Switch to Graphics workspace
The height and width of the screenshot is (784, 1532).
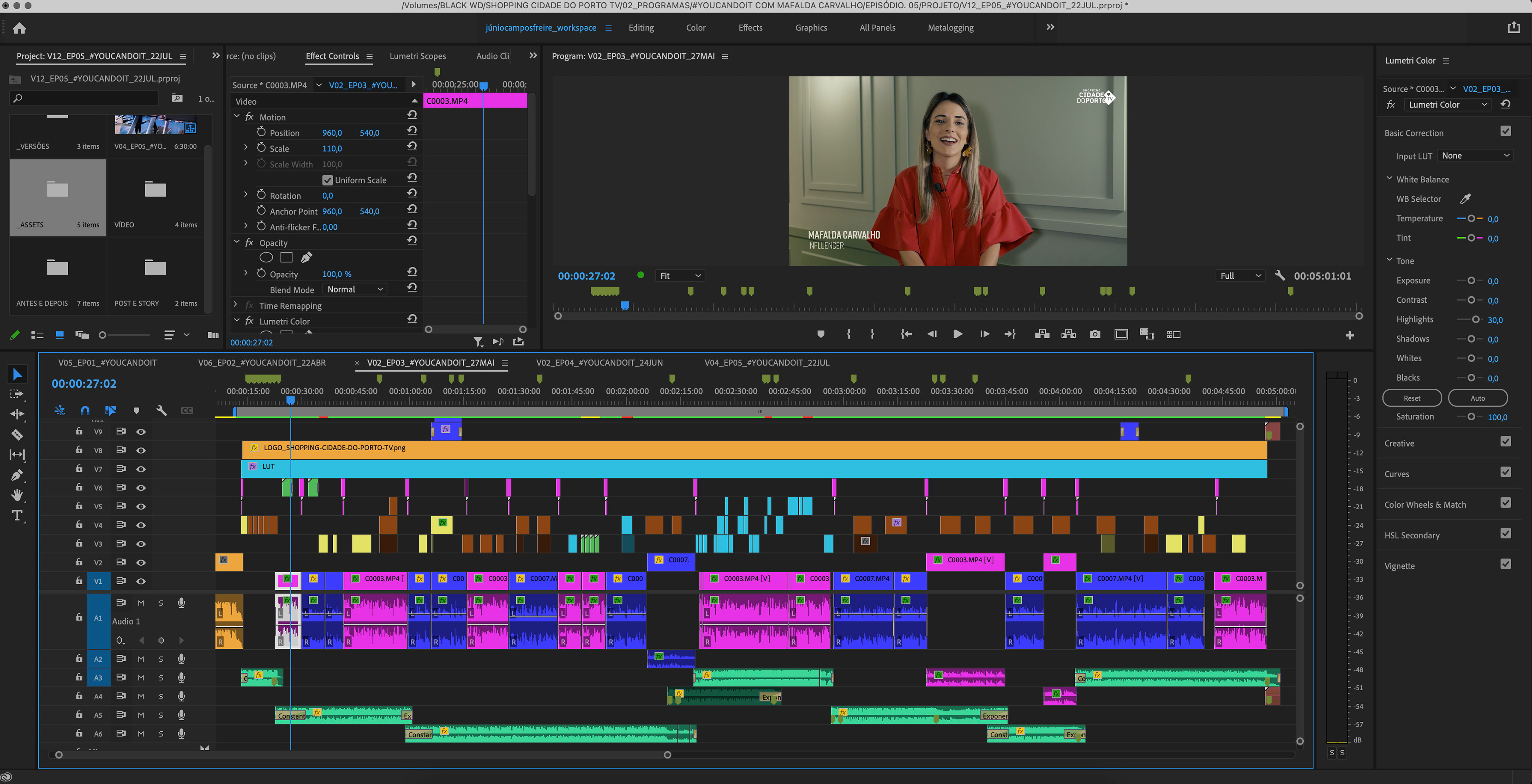811,28
